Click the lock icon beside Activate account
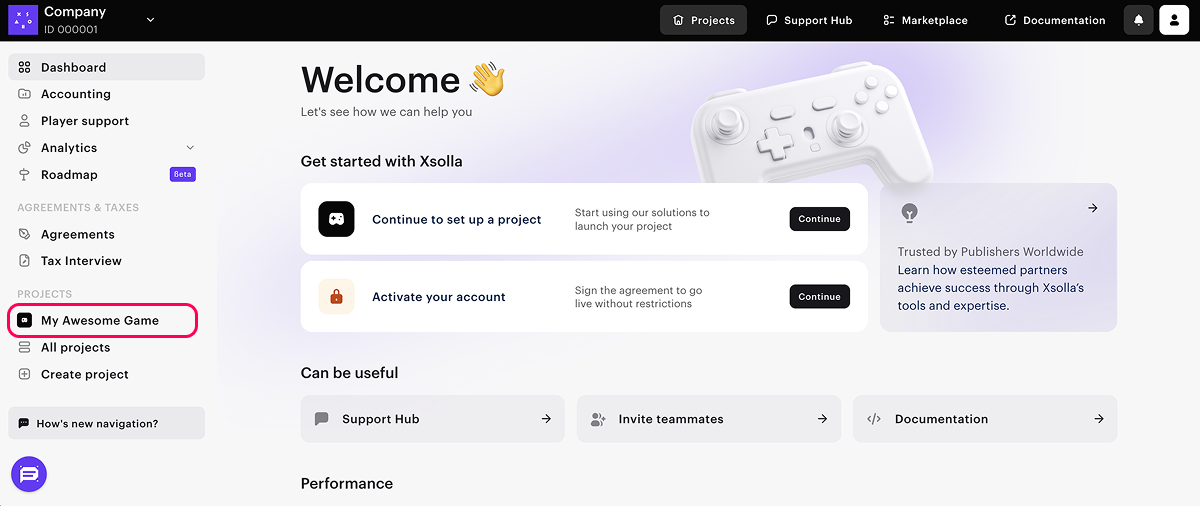Screen dimensions: 1200x506 click(336, 296)
